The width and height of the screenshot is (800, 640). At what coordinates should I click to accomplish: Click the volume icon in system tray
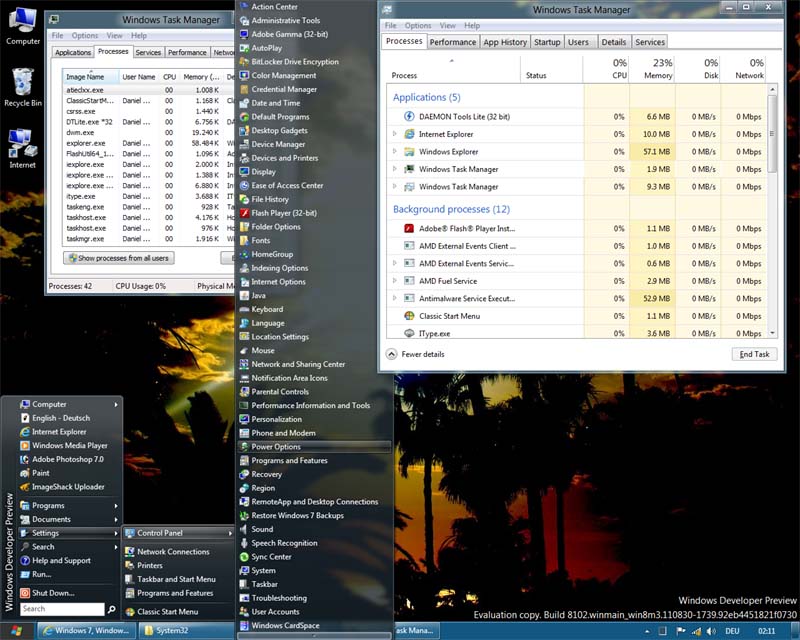(x=711, y=631)
